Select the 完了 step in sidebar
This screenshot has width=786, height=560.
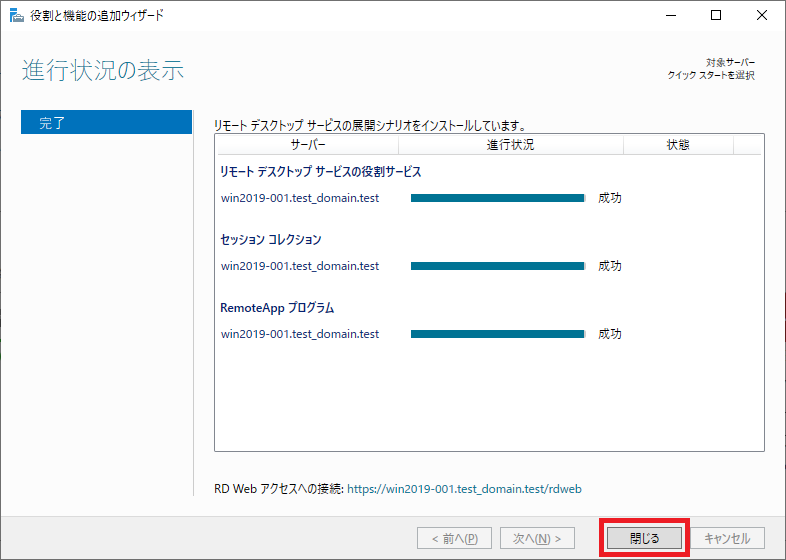click(x=106, y=122)
